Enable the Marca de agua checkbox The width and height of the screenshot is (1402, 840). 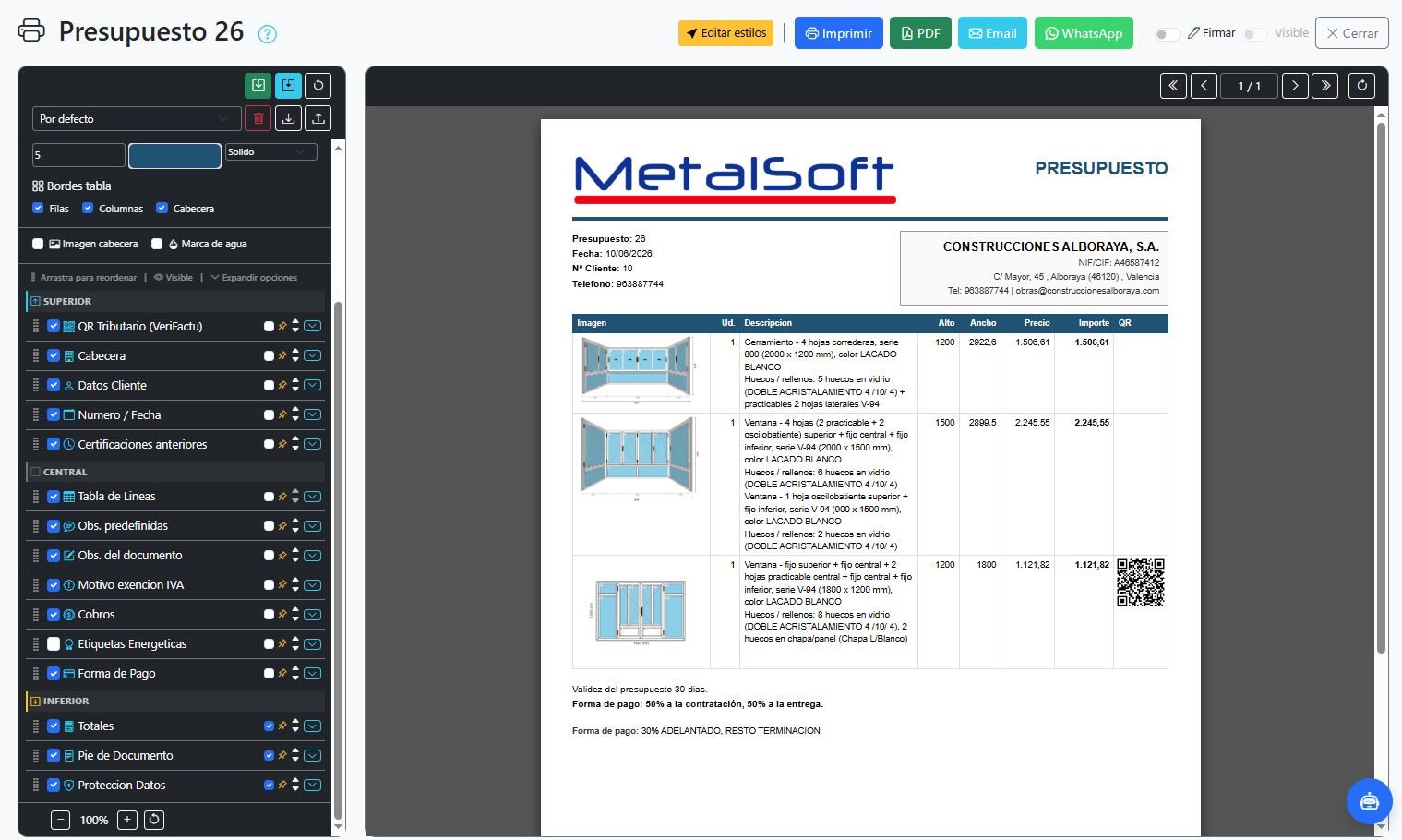pyautogui.click(x=157, y=244)
